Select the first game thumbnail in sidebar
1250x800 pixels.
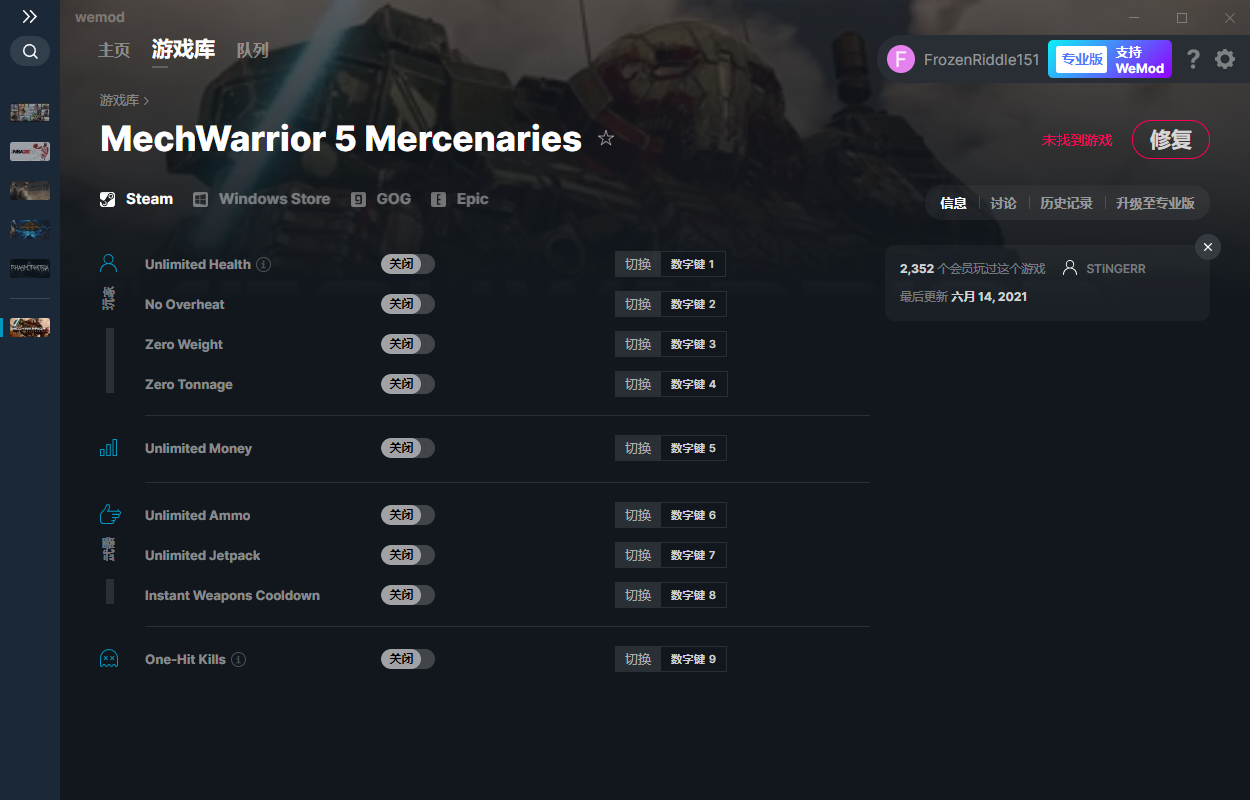pyautogui.click(x=30, y=112)
